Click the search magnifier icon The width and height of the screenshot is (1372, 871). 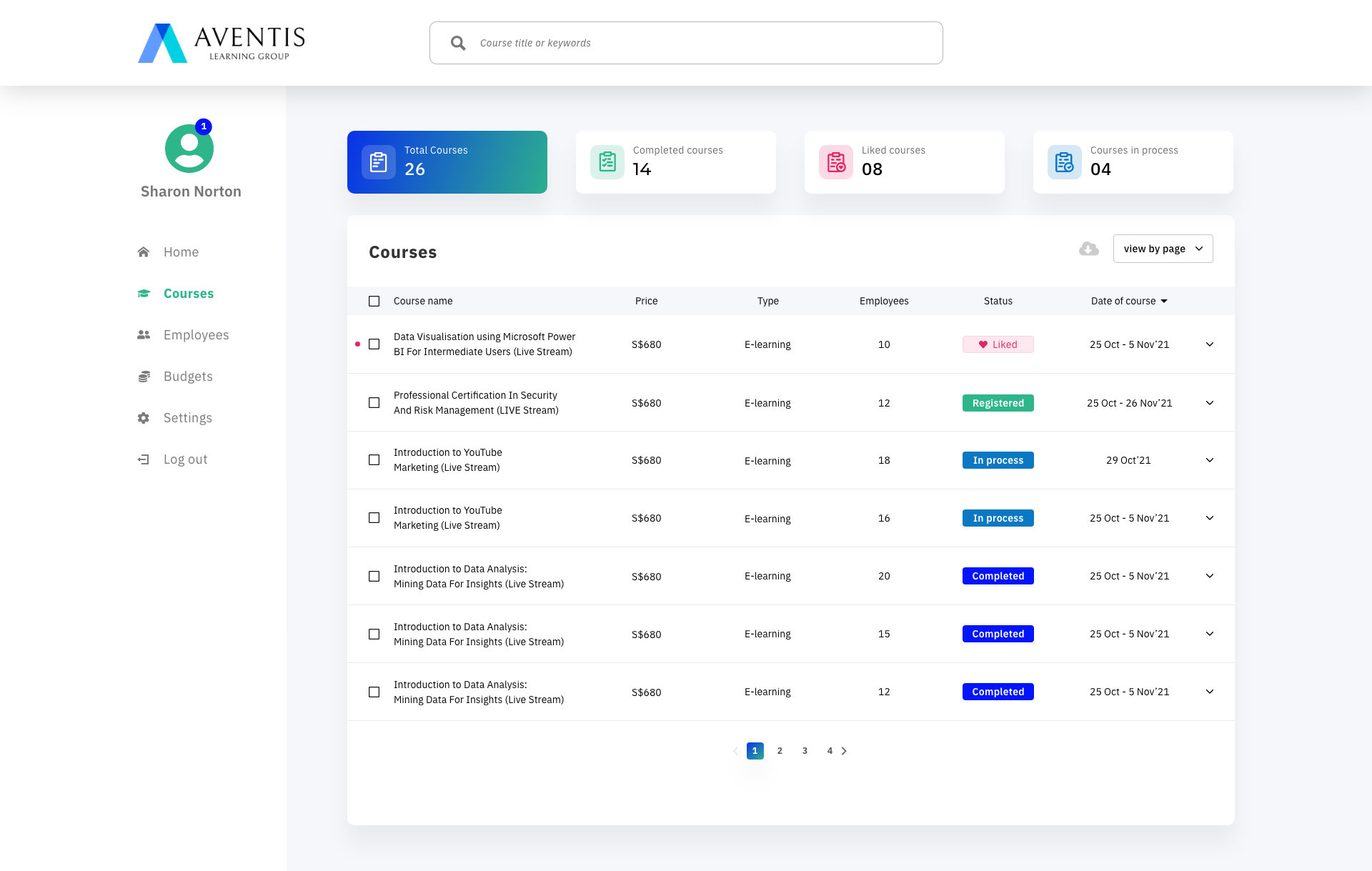[458, 43]
